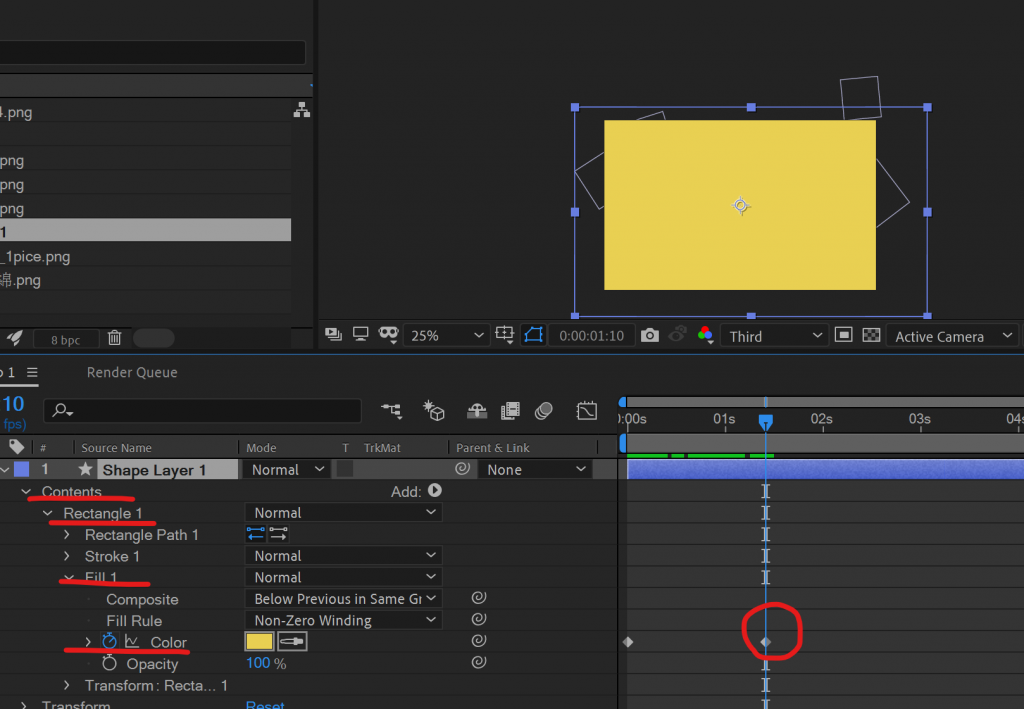Open the yellow Fill Color swatch

click(x=259, y=642)
